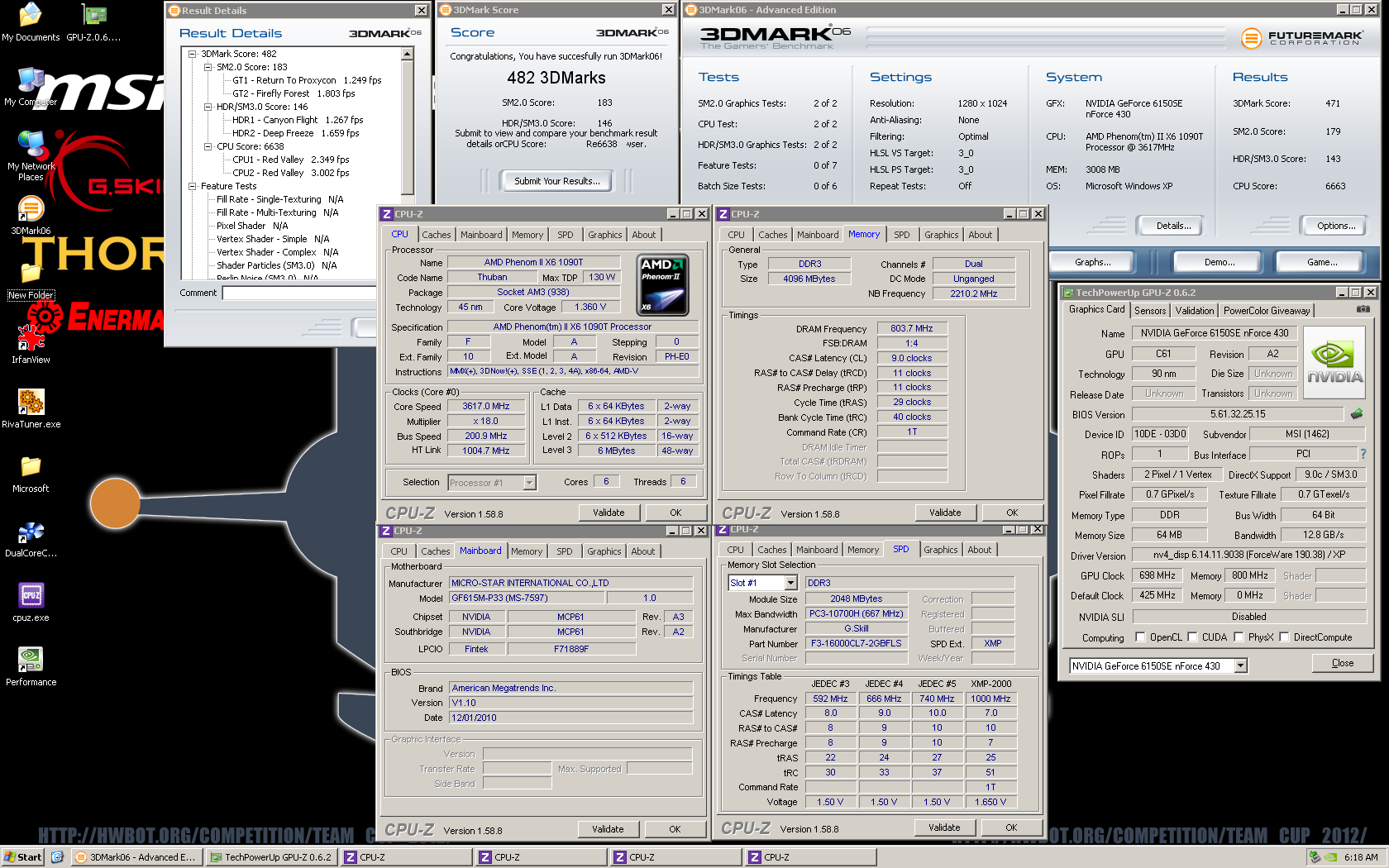Click the Game... button in 3DMark06
Image resolution: width=1389 pixels, height=868 pixels.
[x=1322, y=262]
